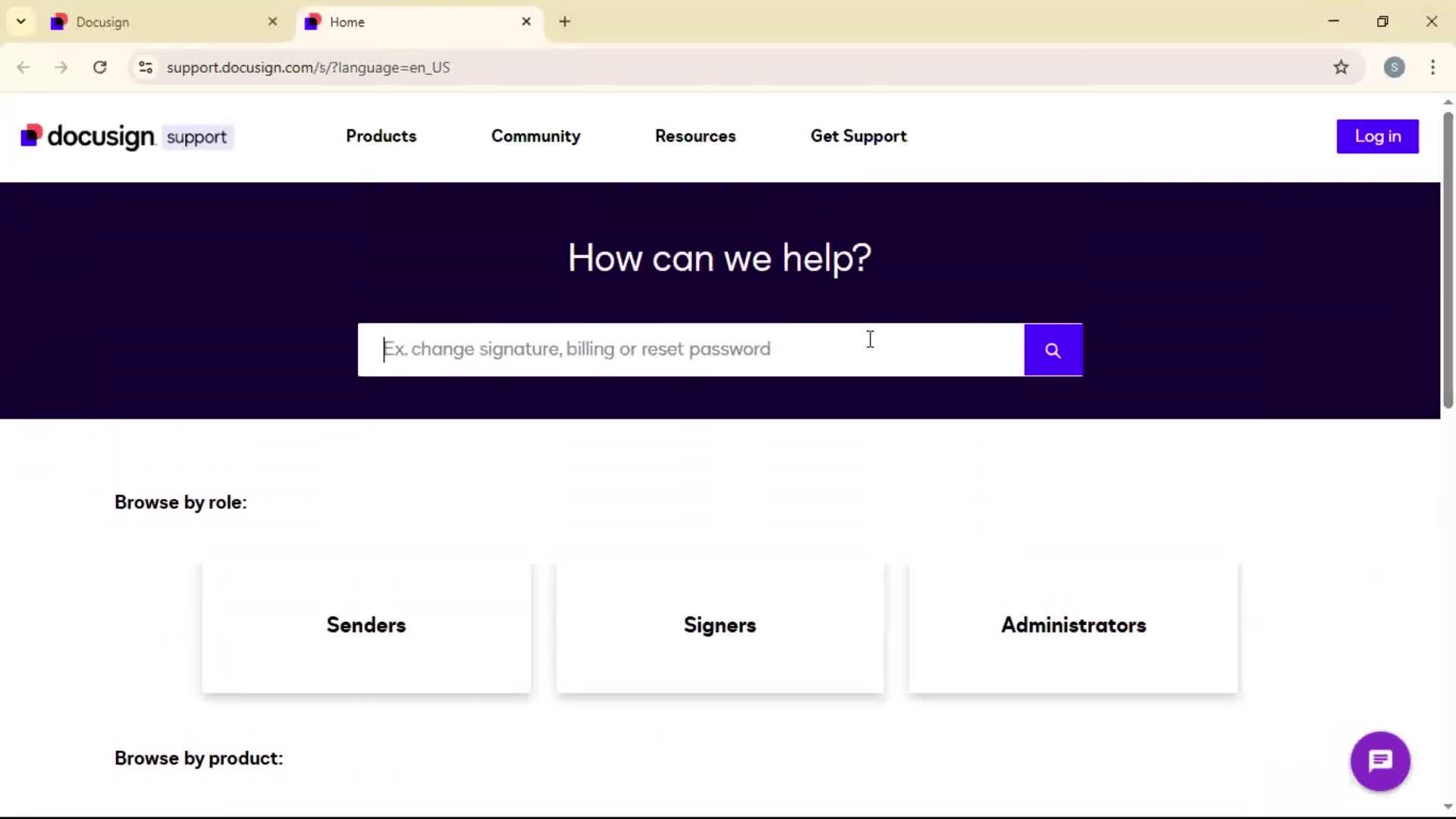Open the Community menu
Viewport: 1456px width, 819px height.
(535, 136)
